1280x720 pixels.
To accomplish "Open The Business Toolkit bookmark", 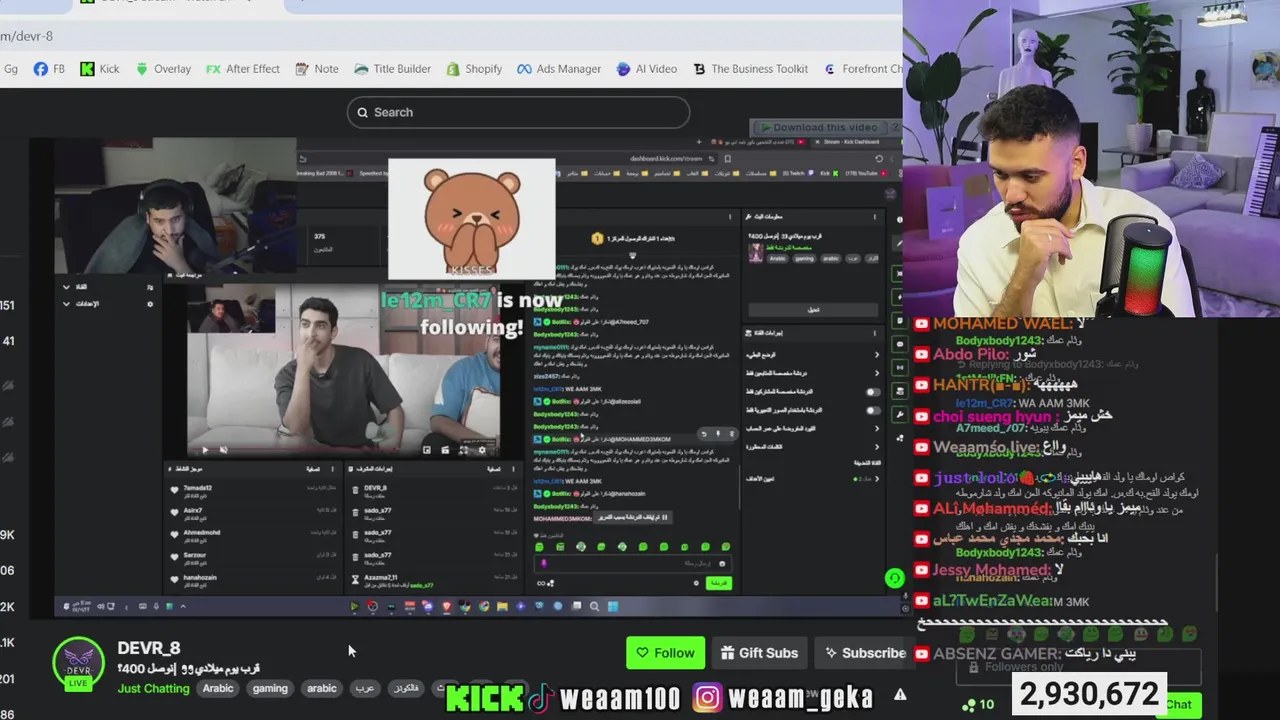I will pos(750,69).
